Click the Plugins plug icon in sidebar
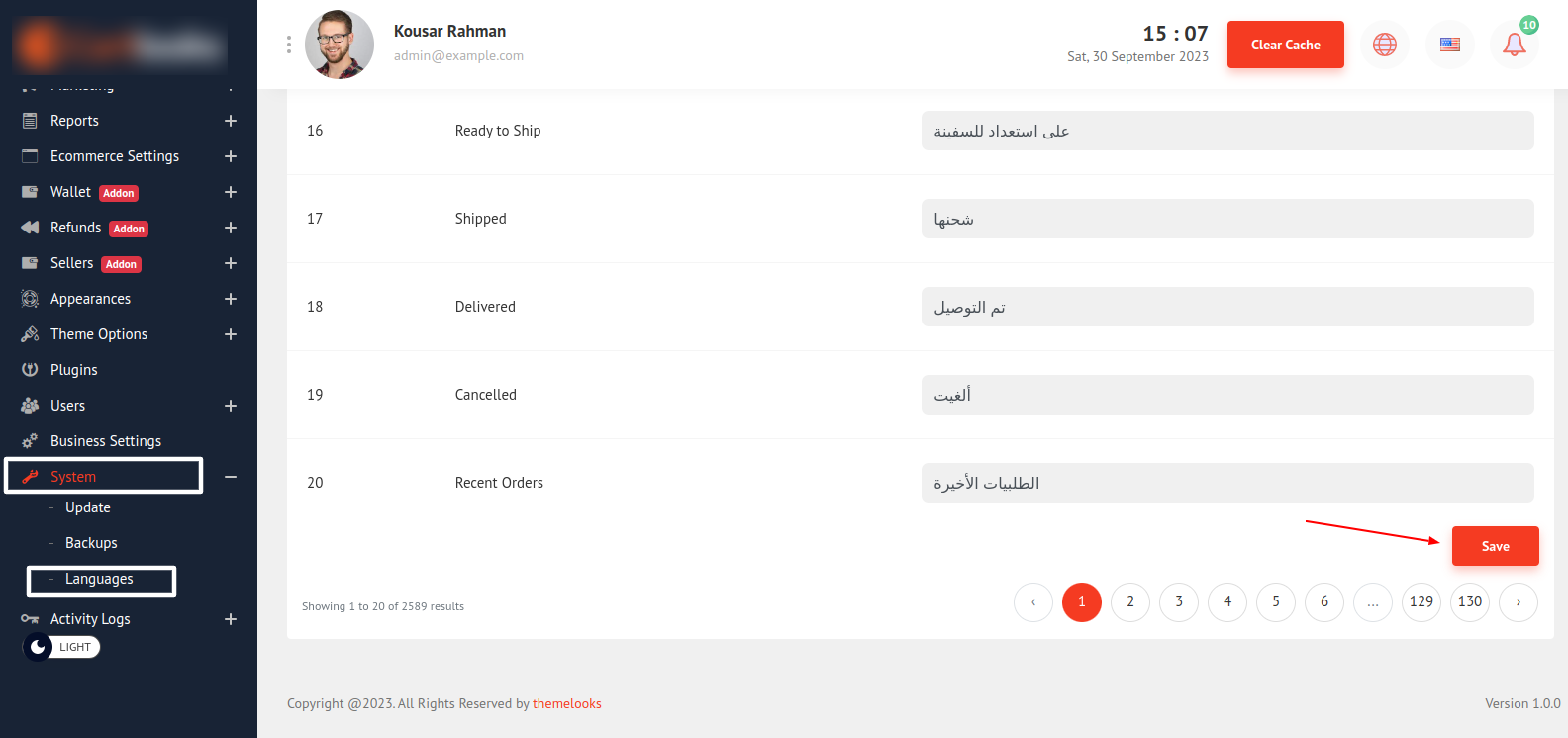Viewport: 1568px width, 738px height. [30, 370]
